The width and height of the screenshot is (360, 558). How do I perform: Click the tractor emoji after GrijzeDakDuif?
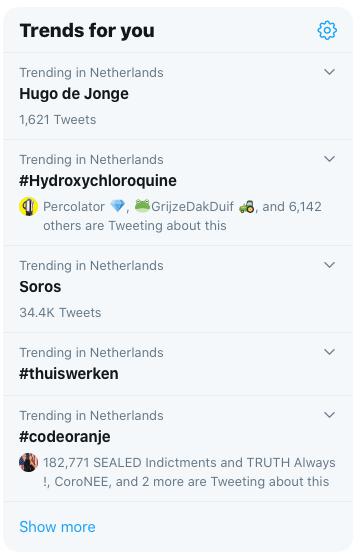tap(247, 206)
